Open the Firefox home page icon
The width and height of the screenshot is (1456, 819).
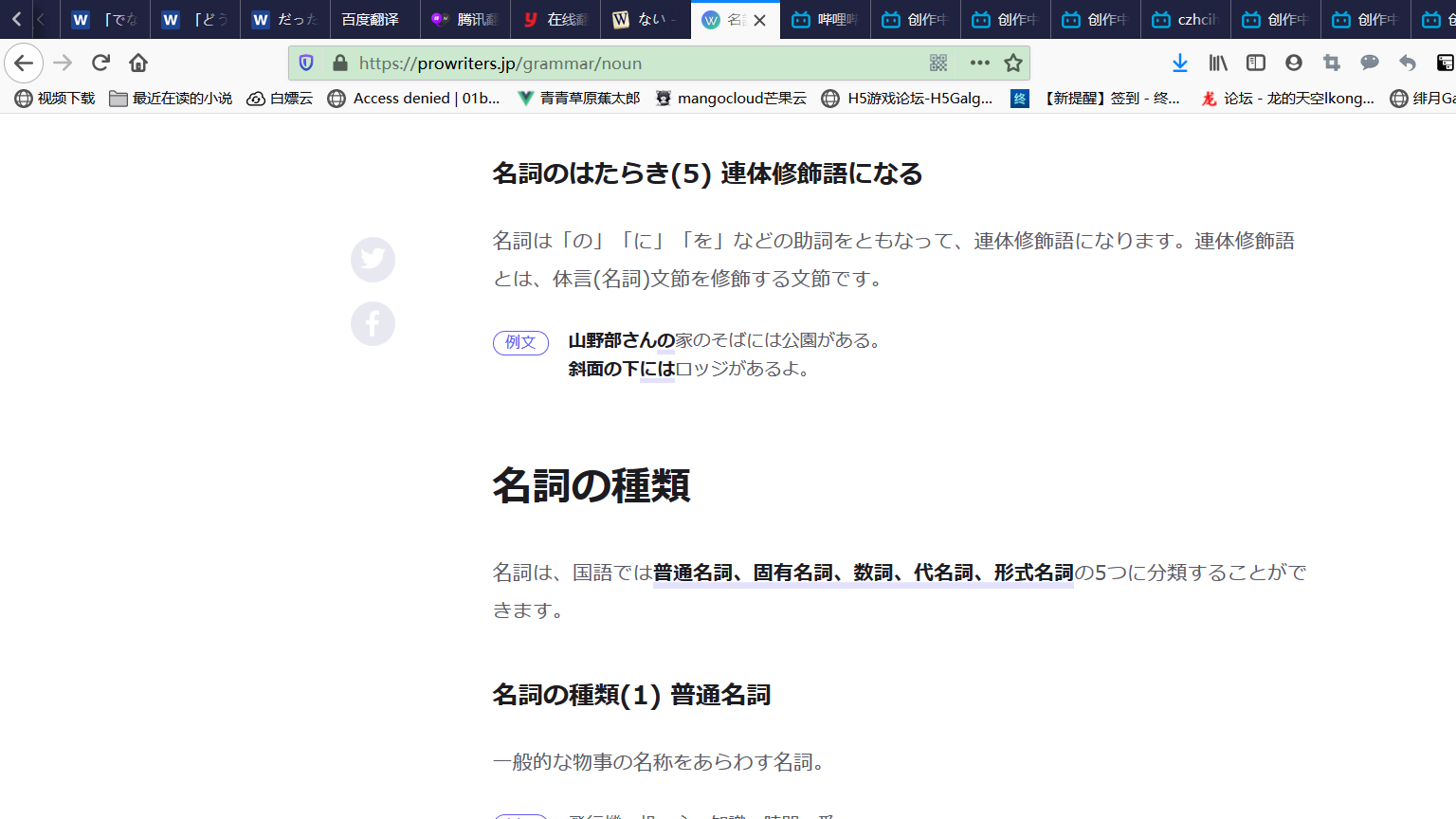(x=138, y=64)
